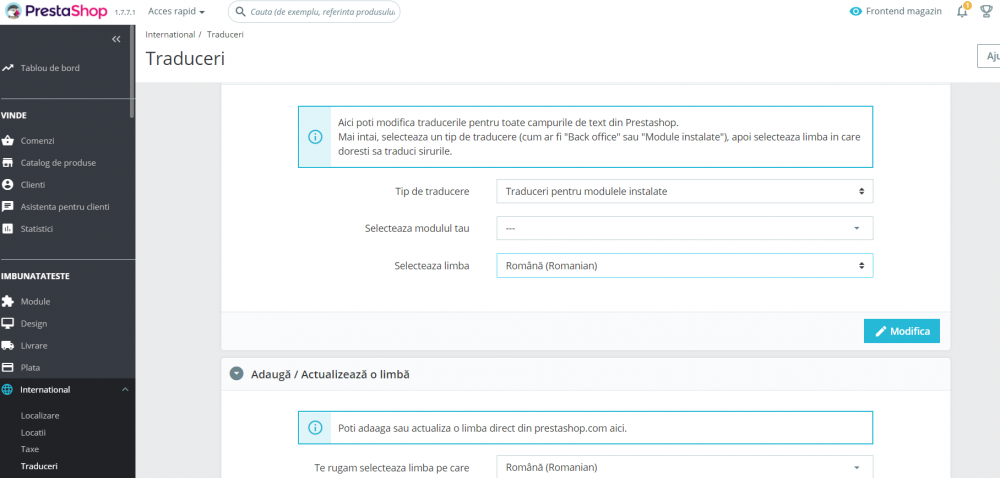Screen dimensions: 1000x478
Task: Click the eye icon beside Frontend magazin
Action: [856, 11]
